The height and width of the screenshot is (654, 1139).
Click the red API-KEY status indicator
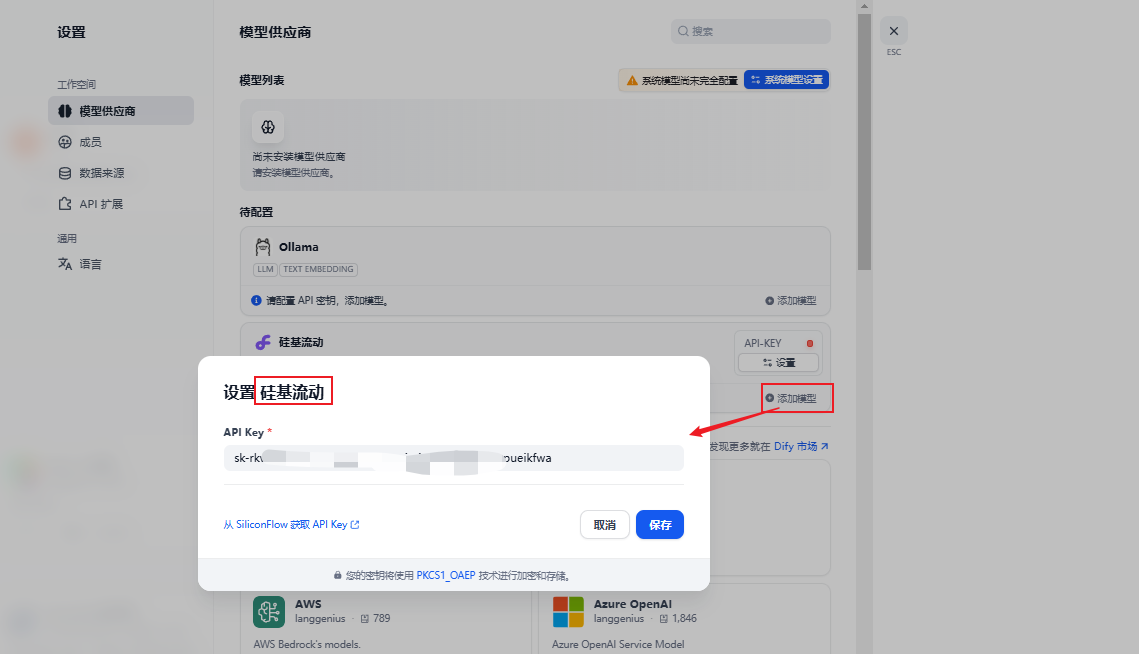810,343
